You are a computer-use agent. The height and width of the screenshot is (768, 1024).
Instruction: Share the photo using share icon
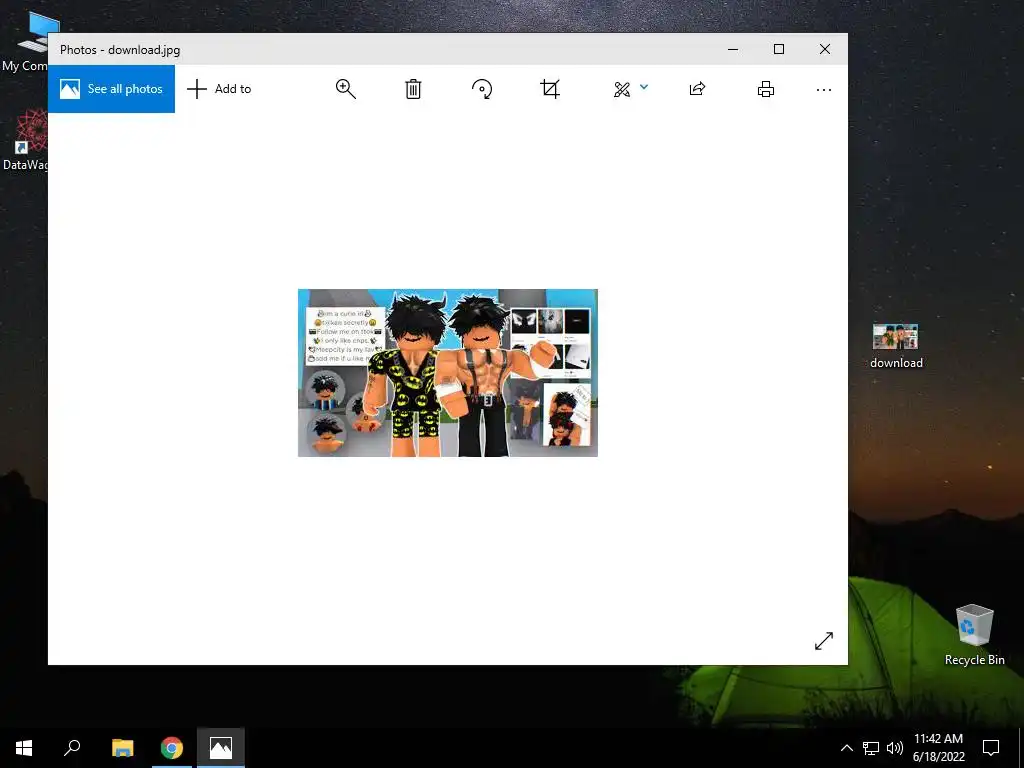pos(697,89)
